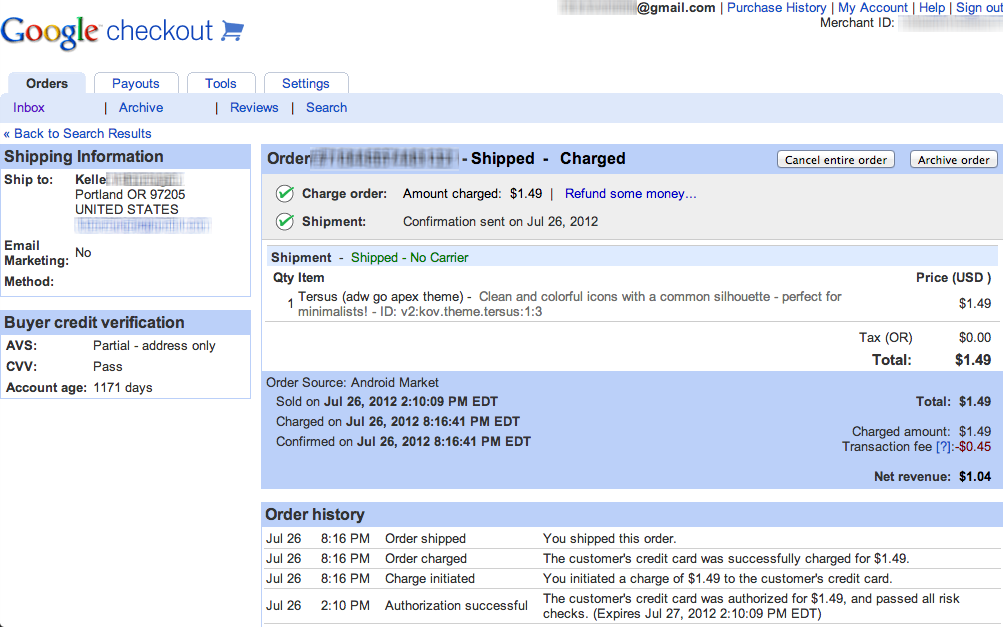Click the green checkmark beside Charge order

[x=285, y=194]
